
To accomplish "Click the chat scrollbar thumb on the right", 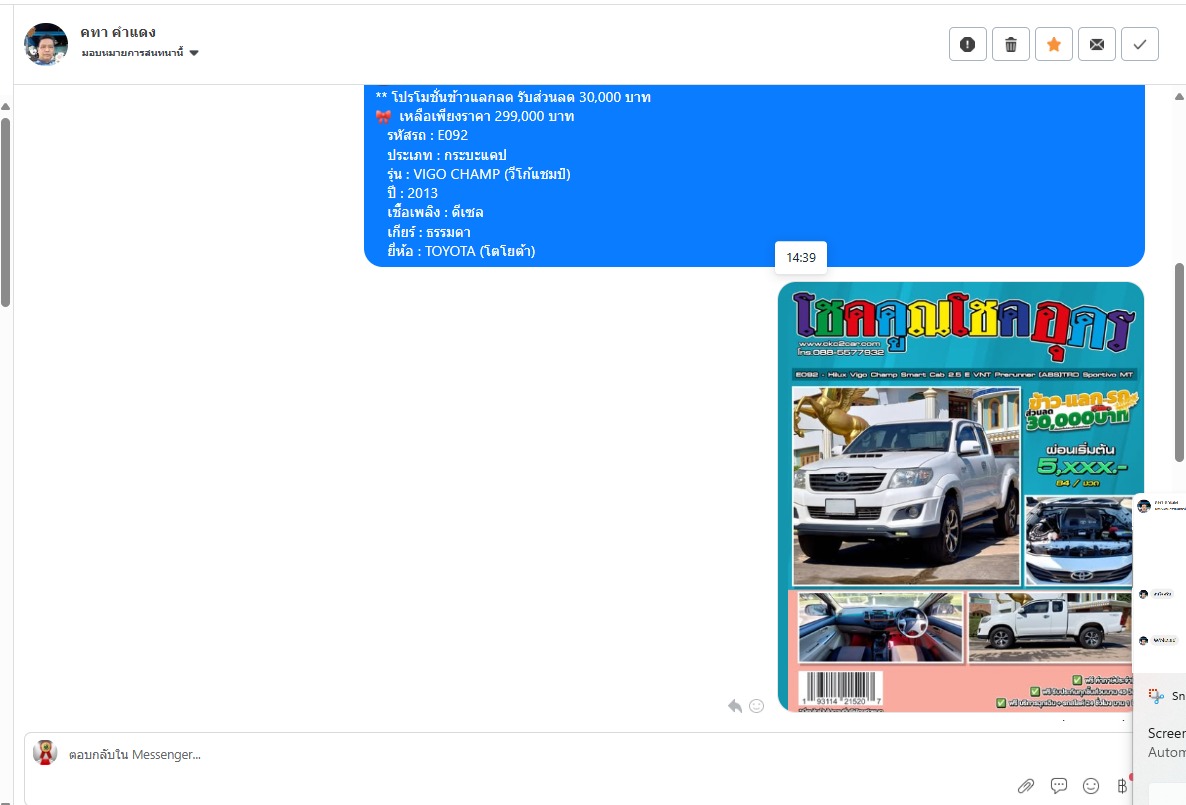I will [1179, 362].
